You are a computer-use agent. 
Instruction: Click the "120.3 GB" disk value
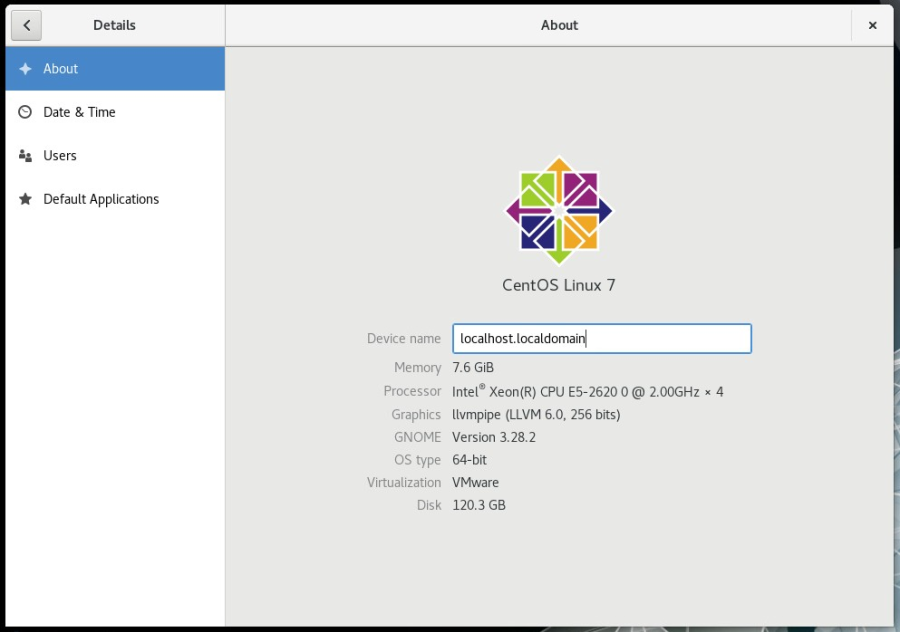479,505
